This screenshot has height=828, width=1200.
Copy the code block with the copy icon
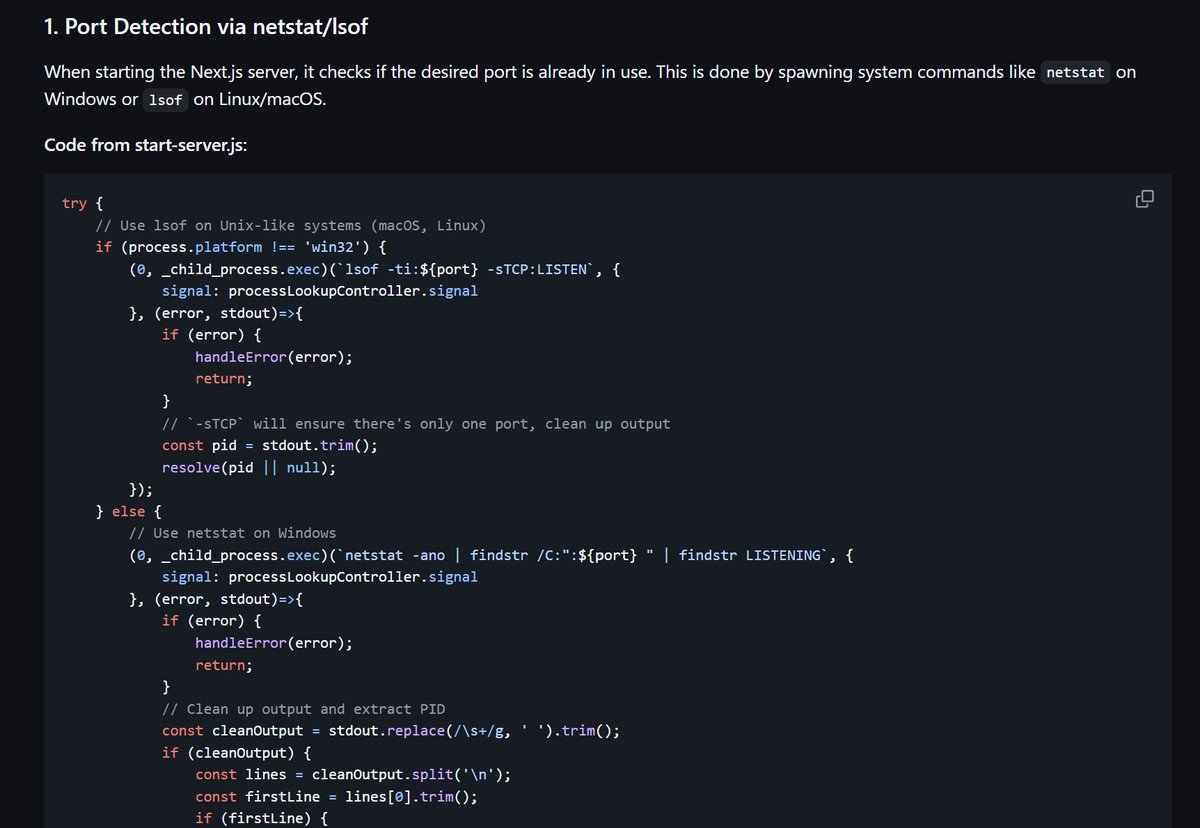click(x=1145, y=199)
